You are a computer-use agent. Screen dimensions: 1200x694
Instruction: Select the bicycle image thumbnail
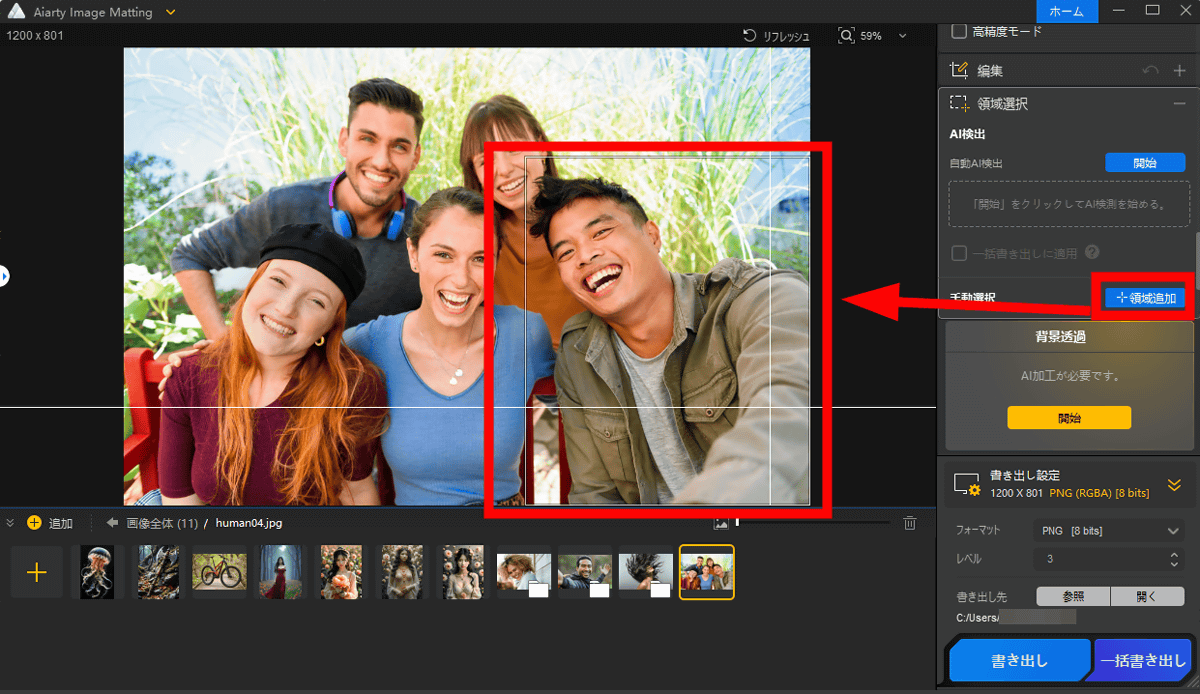[x=219, y=572]
